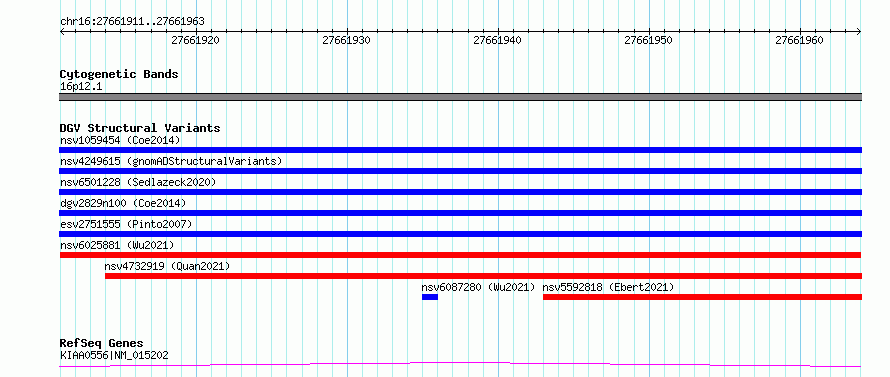Viewport: 890px width, 377px height.
Task: Open variant nsv4249615 (gnomADStructuralVariants) label
Action: (x=171, y=161)
